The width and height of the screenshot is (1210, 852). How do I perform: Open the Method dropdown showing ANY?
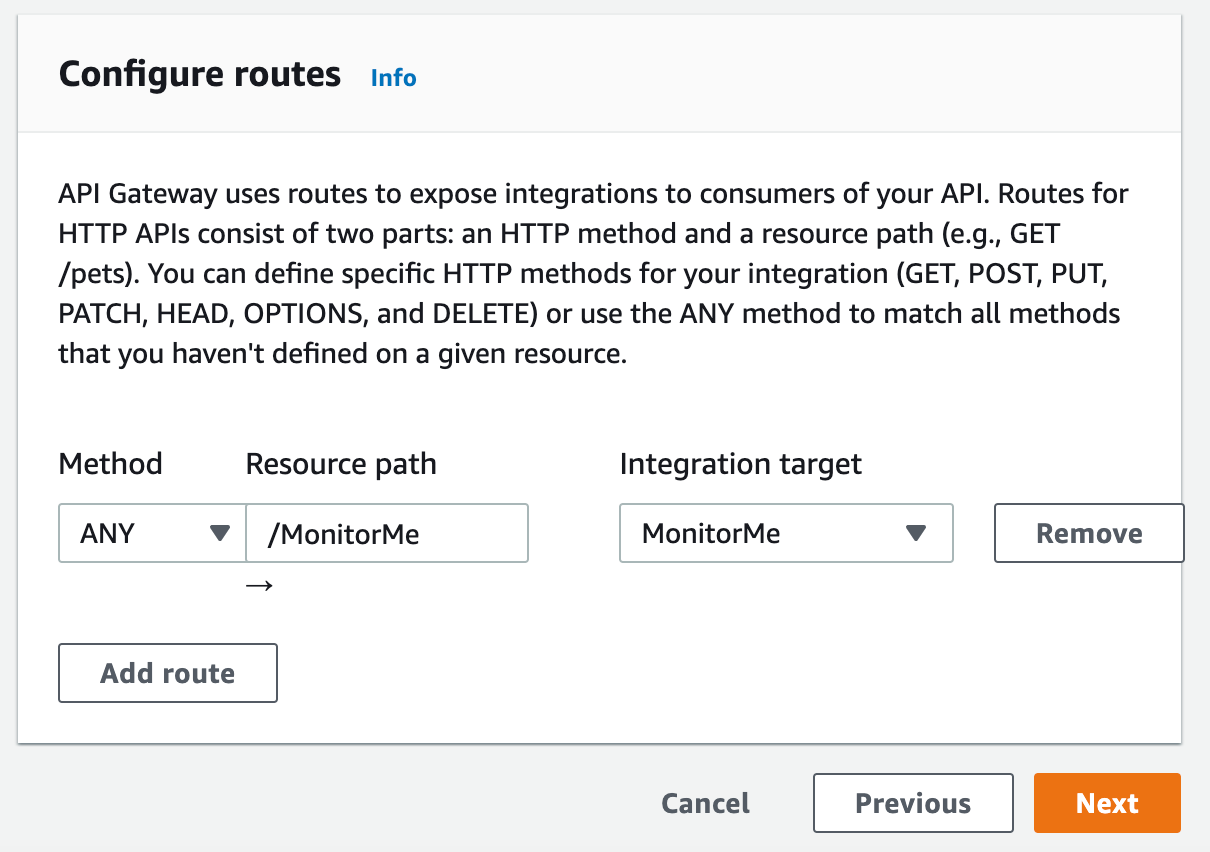(x=152, y=533)
